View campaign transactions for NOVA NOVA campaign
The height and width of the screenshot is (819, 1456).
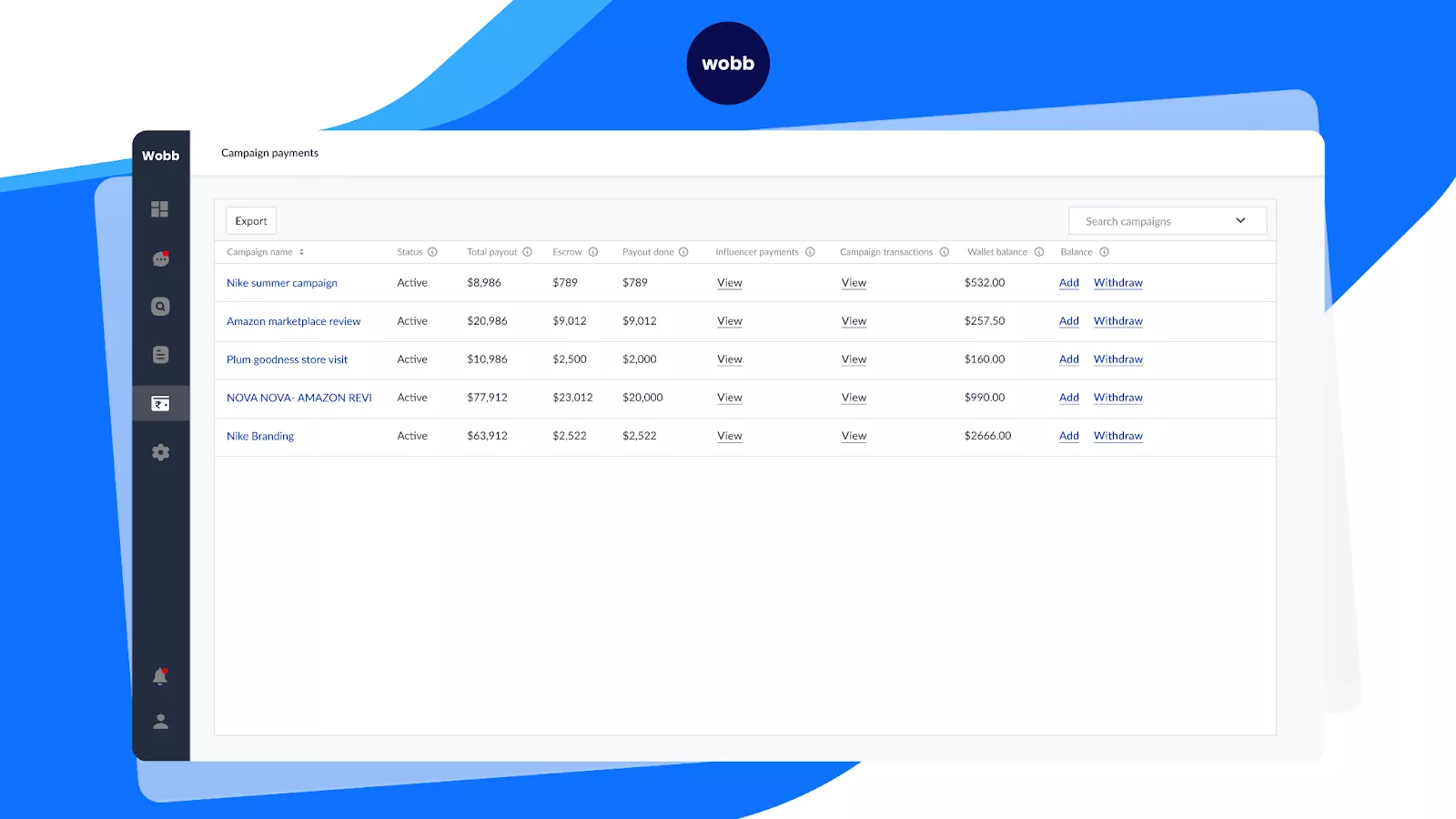point(854,398)
